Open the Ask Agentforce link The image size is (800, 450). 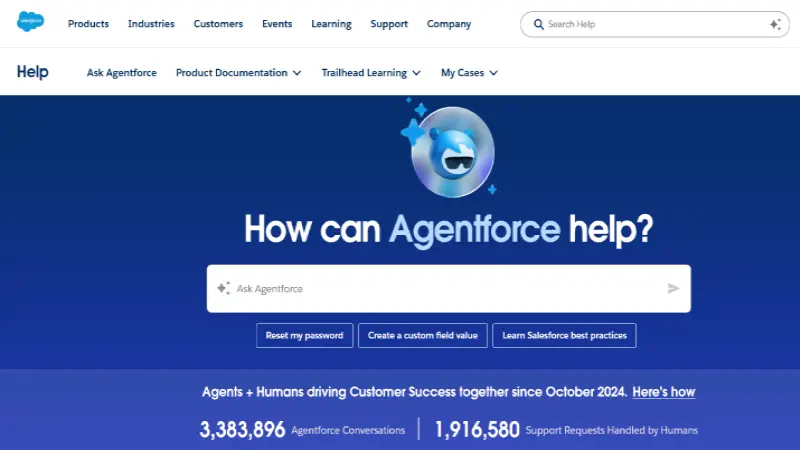[x=121, y=73]
